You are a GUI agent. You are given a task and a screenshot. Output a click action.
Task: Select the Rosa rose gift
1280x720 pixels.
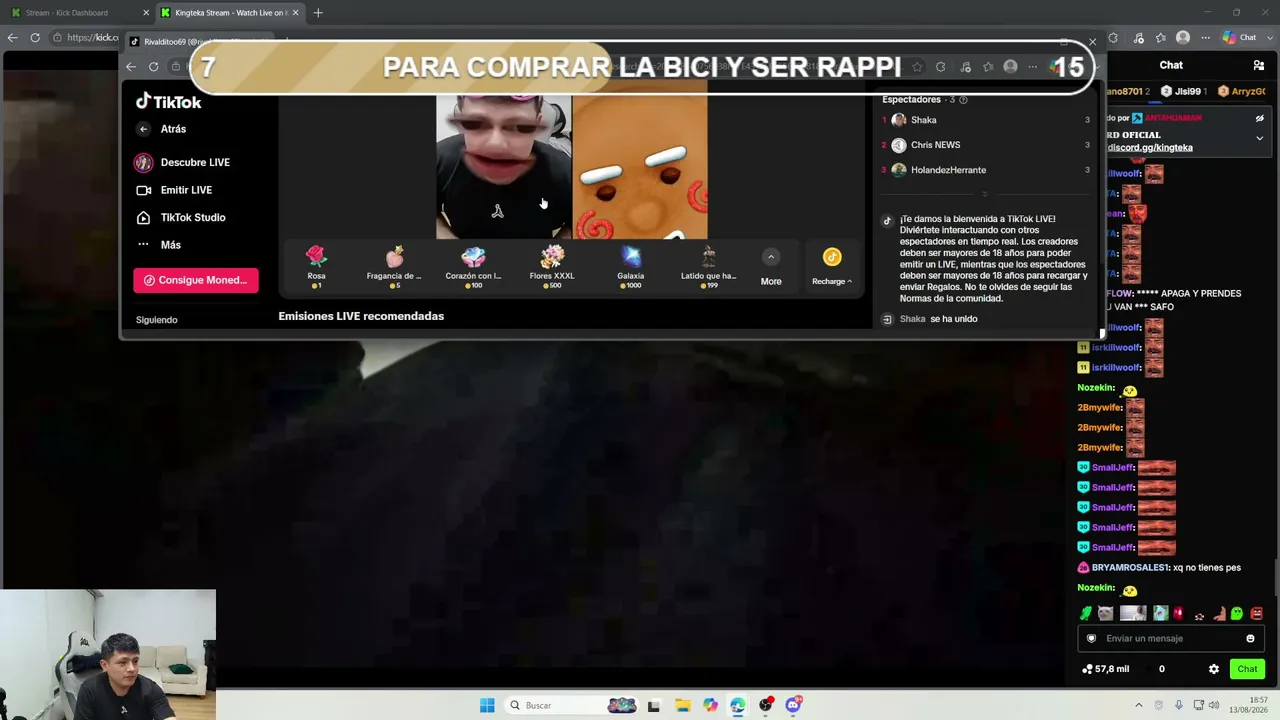coord(316,266)
